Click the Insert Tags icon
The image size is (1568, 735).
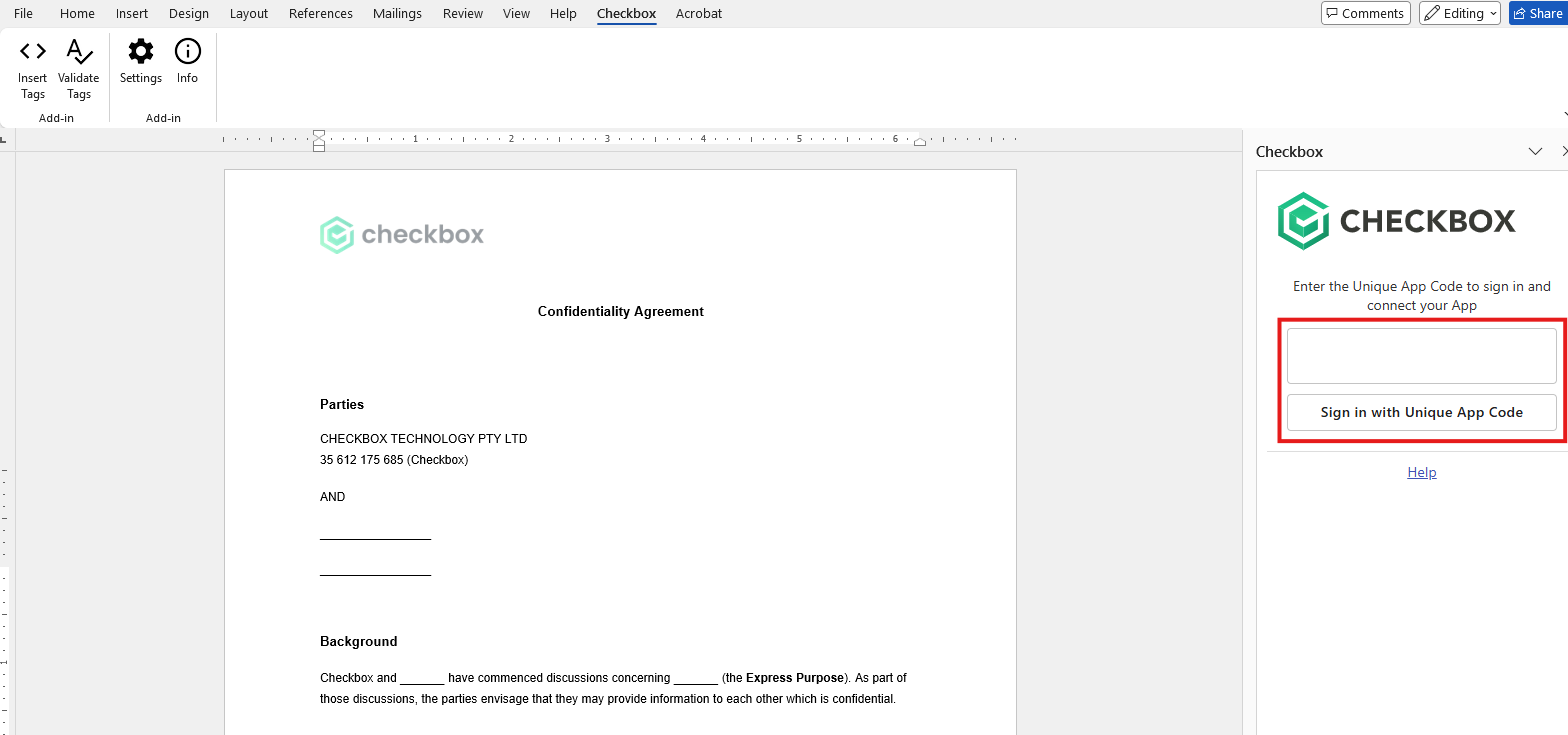click(33, 50)
